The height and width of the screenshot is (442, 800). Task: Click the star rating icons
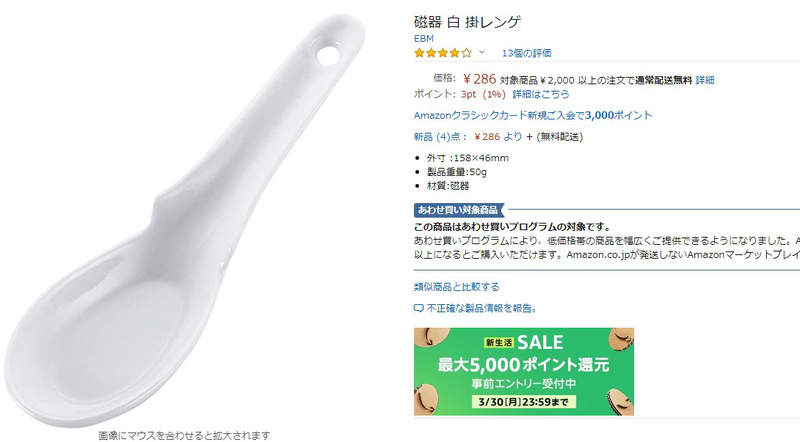tap(442, 53)
